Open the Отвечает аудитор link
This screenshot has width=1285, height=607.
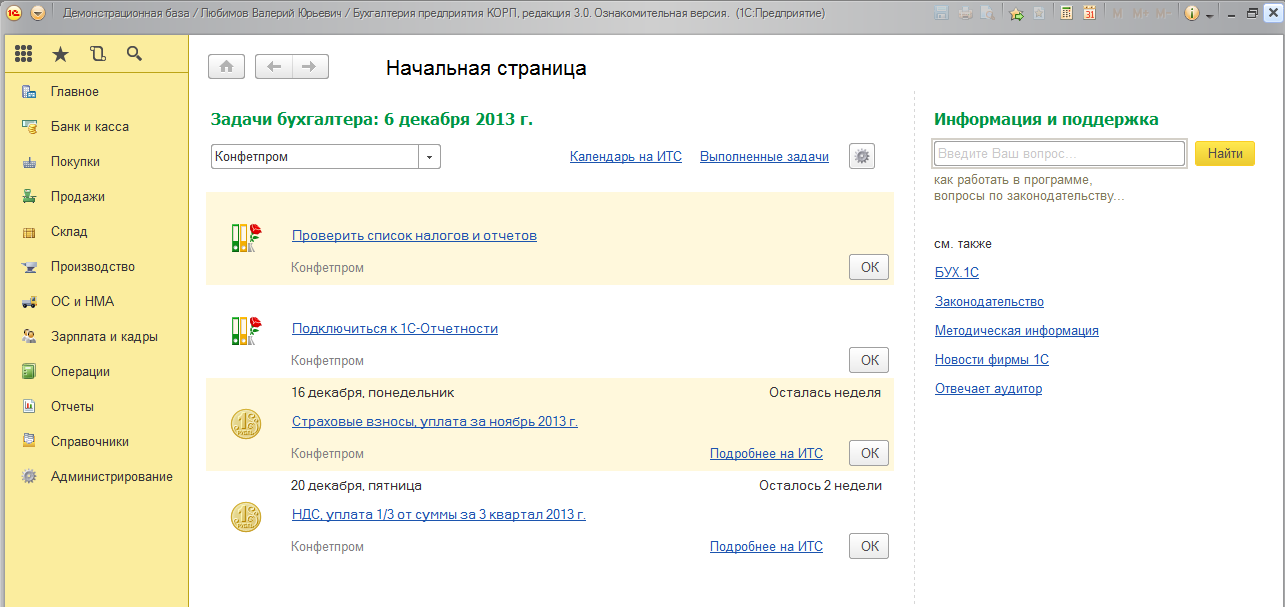click(x=988, y=389)
